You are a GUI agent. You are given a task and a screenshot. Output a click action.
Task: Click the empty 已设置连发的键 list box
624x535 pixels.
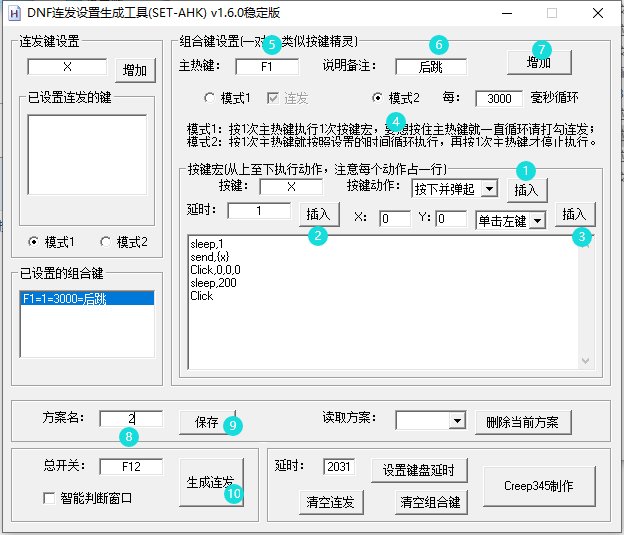point(87,155)
